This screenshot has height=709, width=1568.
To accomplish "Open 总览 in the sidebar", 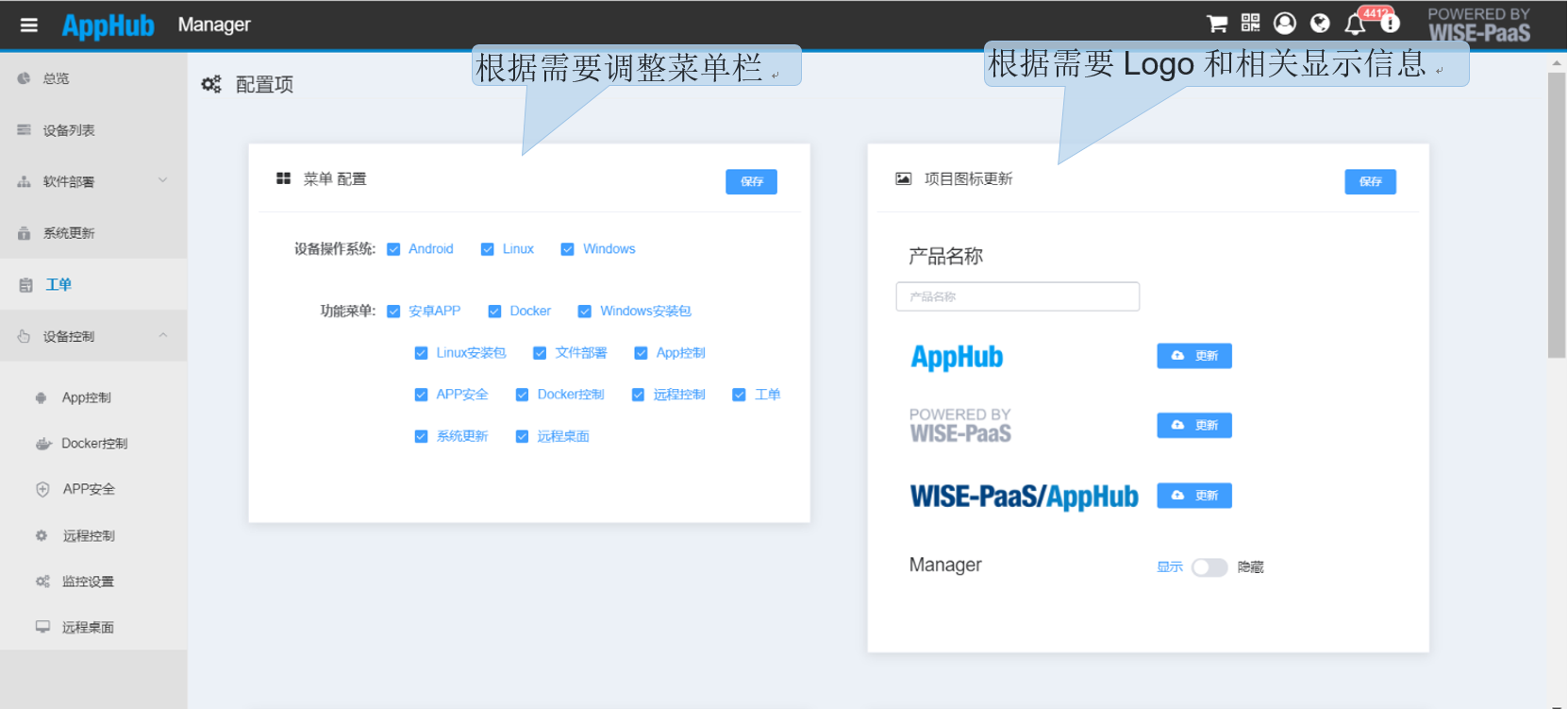I will click(93, 78).
